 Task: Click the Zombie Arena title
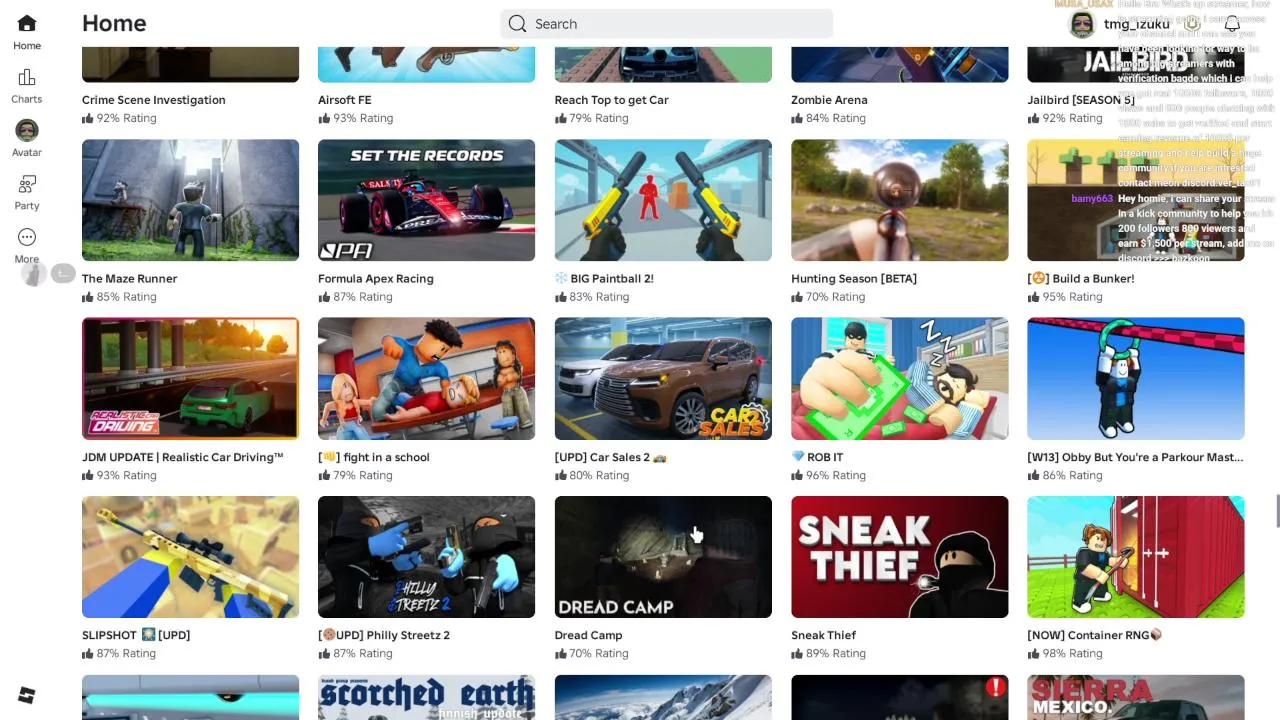[829, 100]
